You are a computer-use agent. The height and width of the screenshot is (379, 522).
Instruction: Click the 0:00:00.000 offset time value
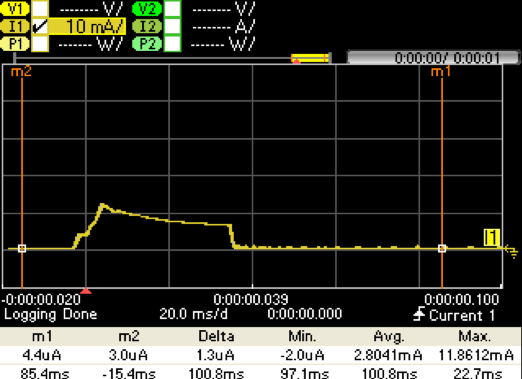tap(305, 314)
